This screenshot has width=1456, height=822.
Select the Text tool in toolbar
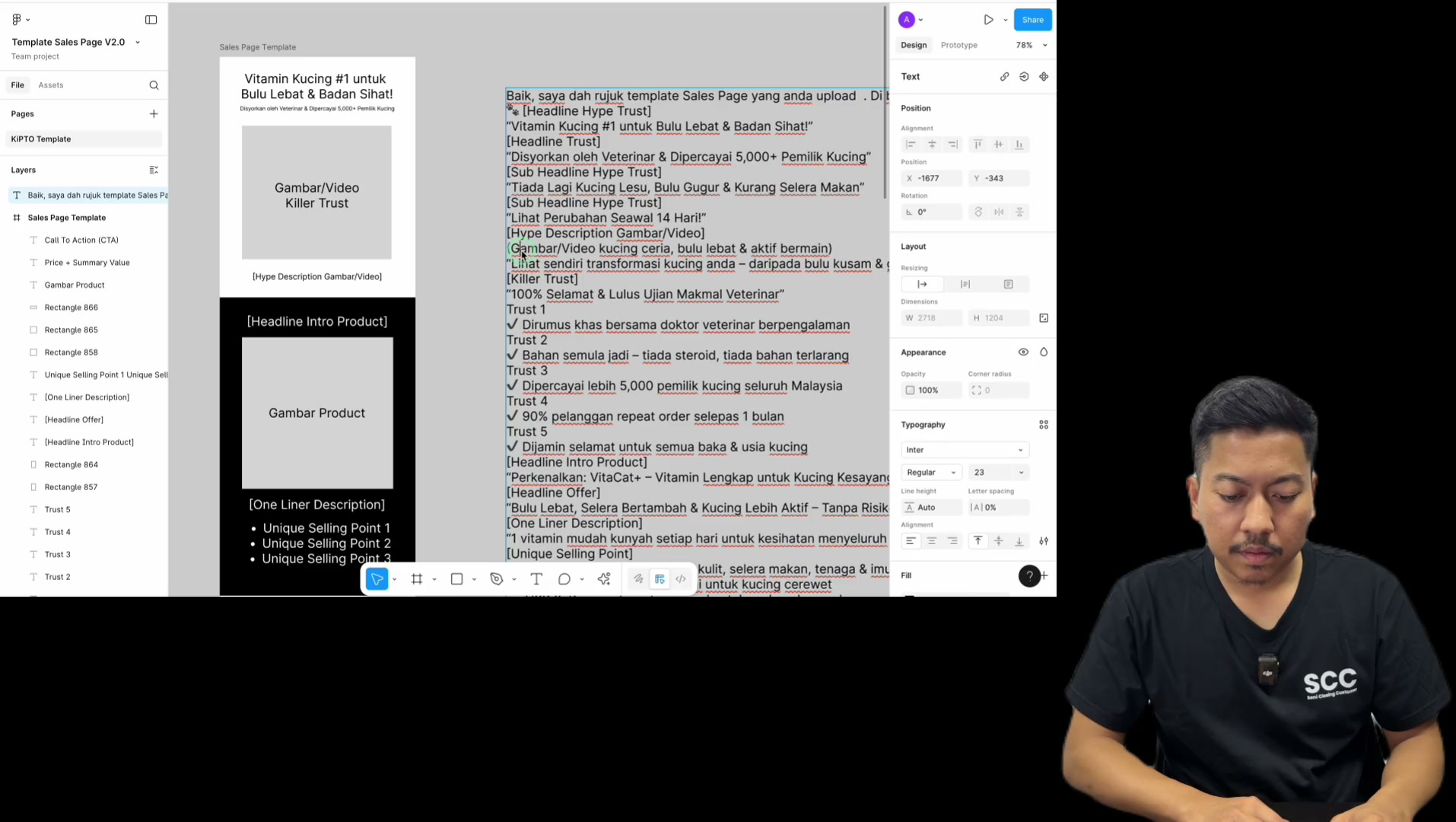pos(536,579)
